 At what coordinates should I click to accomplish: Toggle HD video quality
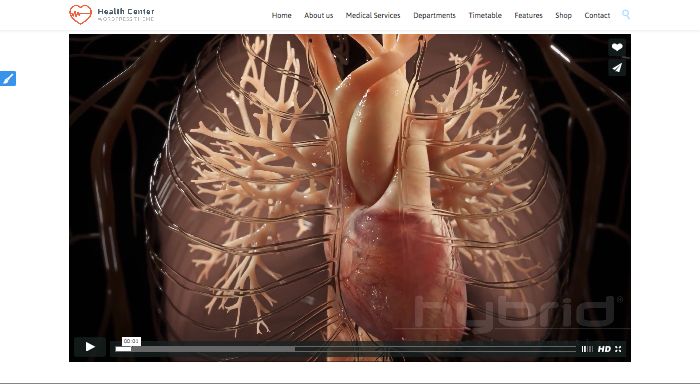coord(604,349)
